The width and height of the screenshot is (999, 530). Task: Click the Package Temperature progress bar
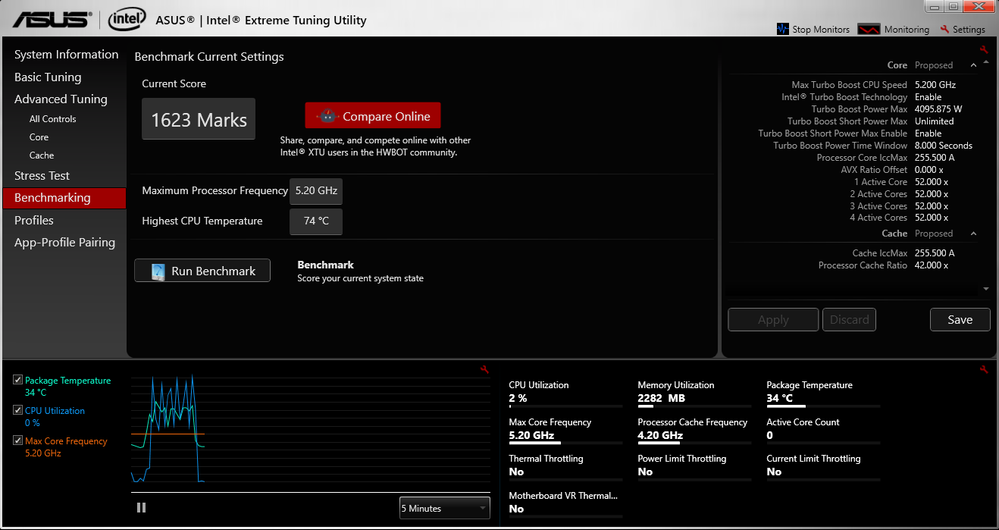823,406
